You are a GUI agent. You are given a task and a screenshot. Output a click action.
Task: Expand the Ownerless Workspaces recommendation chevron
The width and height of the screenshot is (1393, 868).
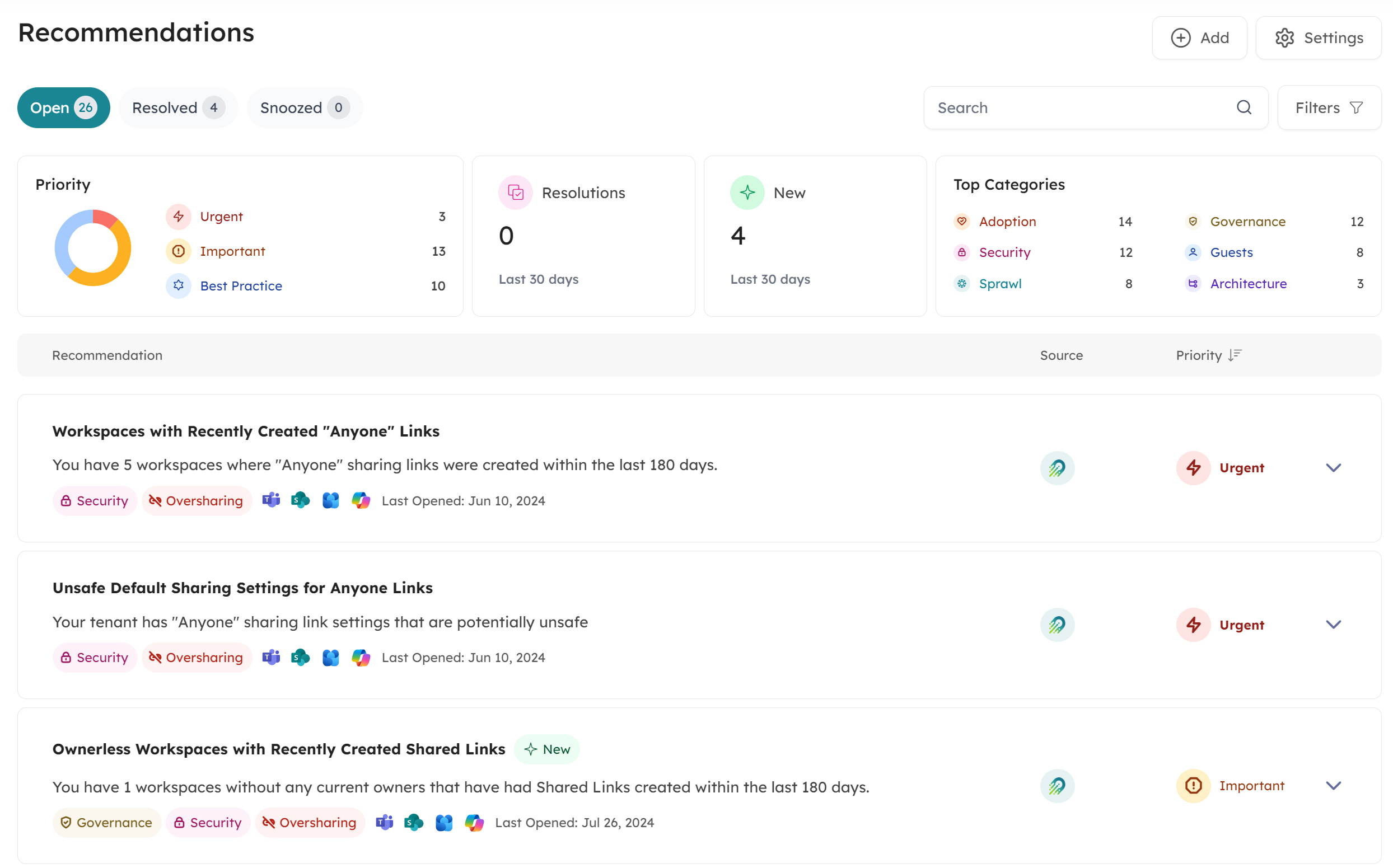pos(1333,785)
